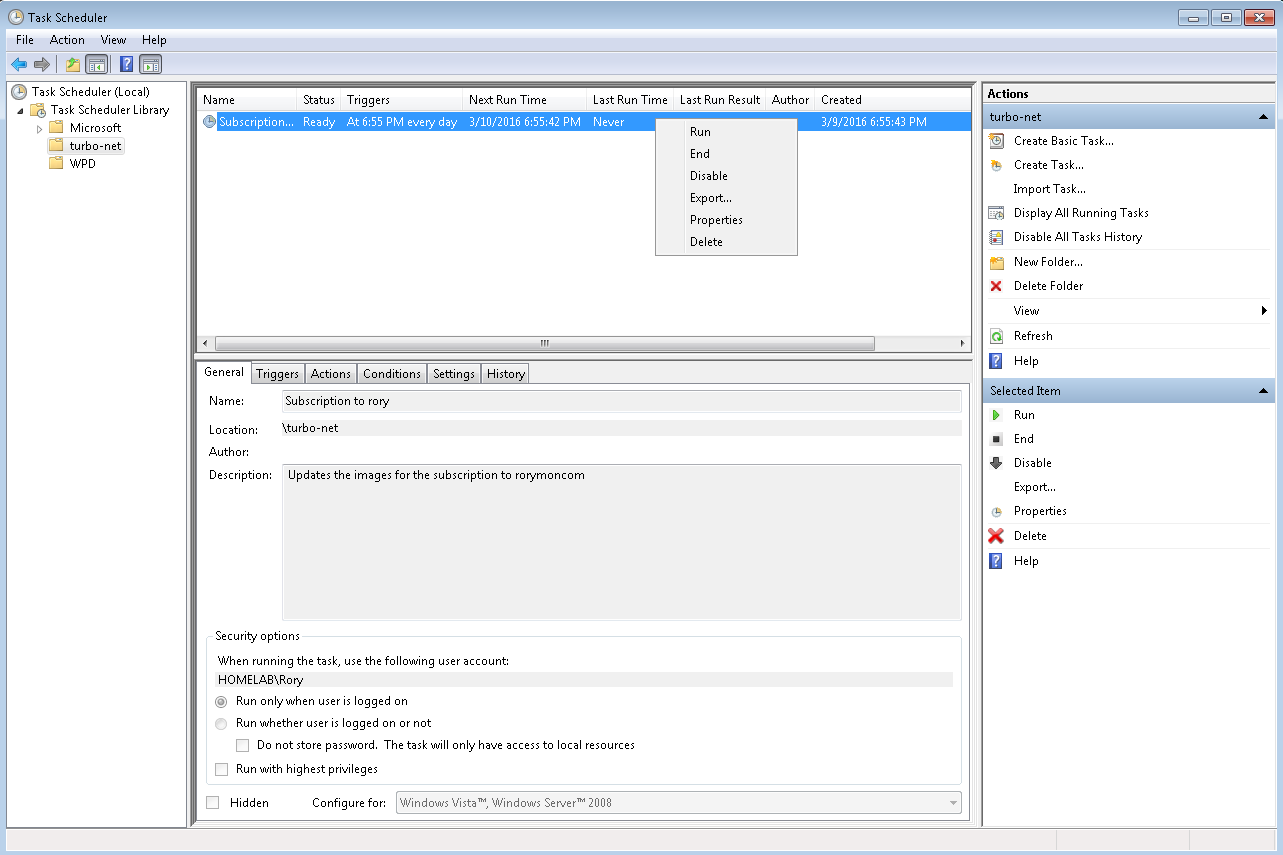Open the Configure for dropdown

tap(950, 802)
